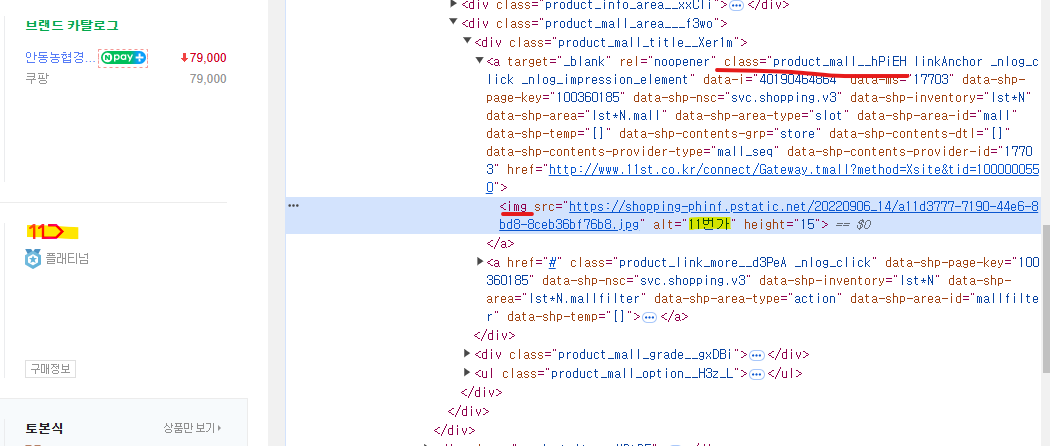Collapse the anchor node with target="_blank"
The height and width of the screenshot is (446, 1050).
coord(479,61)
